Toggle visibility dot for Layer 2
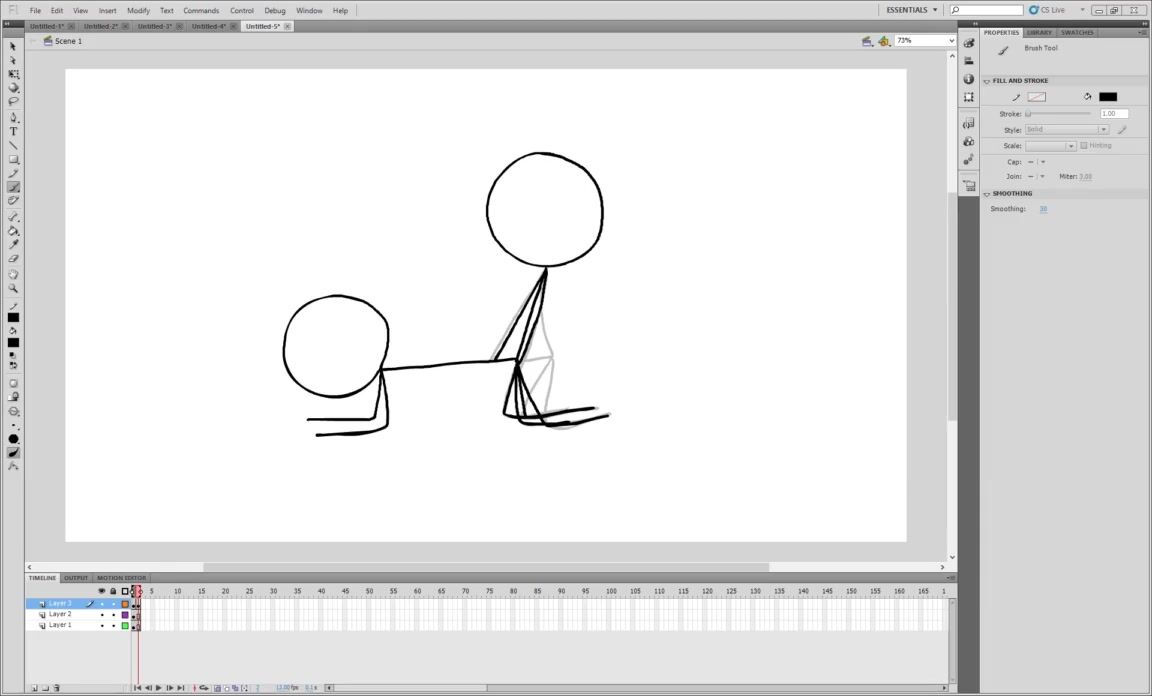The image size is (1152, 696). 102,614
